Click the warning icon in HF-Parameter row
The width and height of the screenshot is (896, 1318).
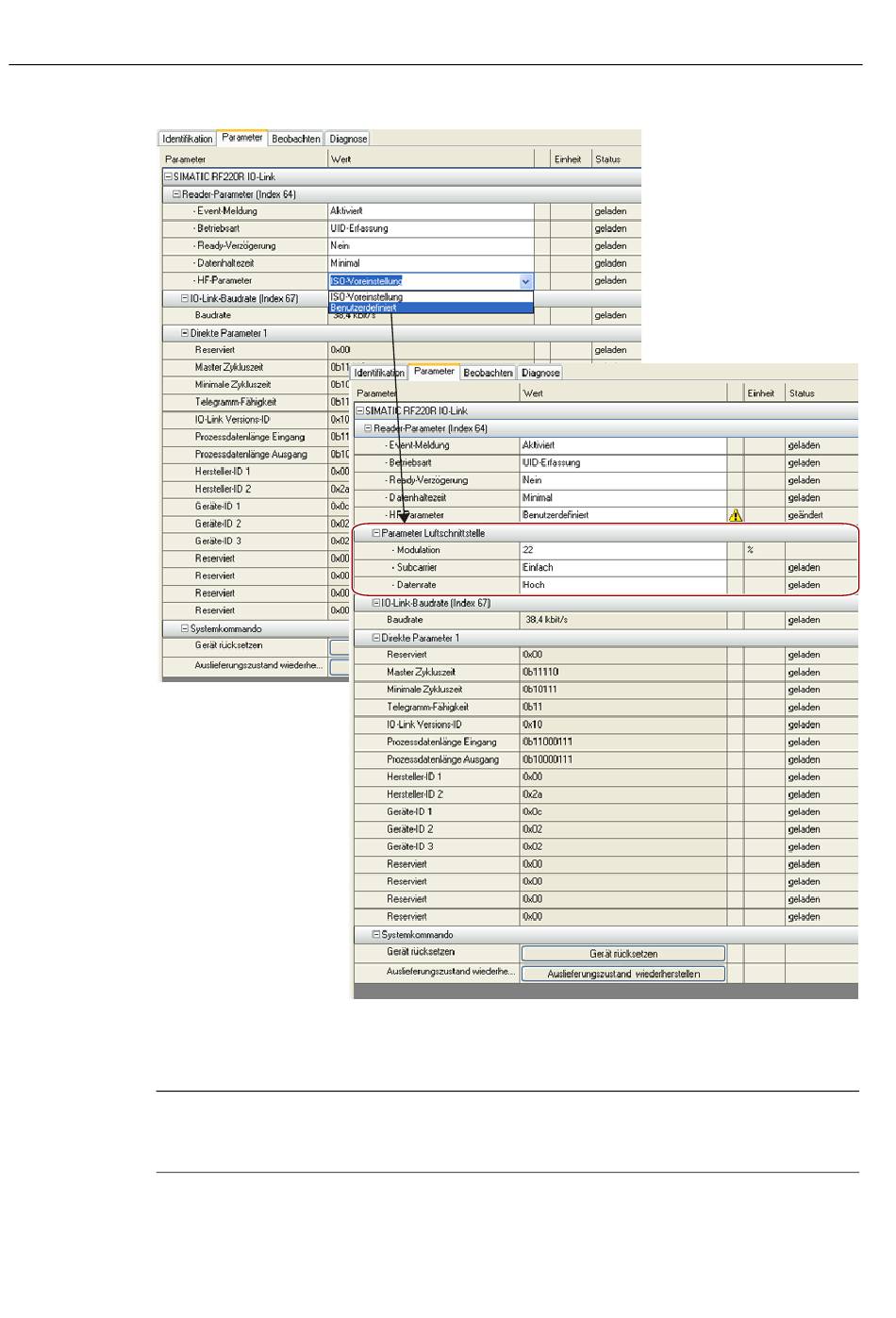click(x=735, y=515)
